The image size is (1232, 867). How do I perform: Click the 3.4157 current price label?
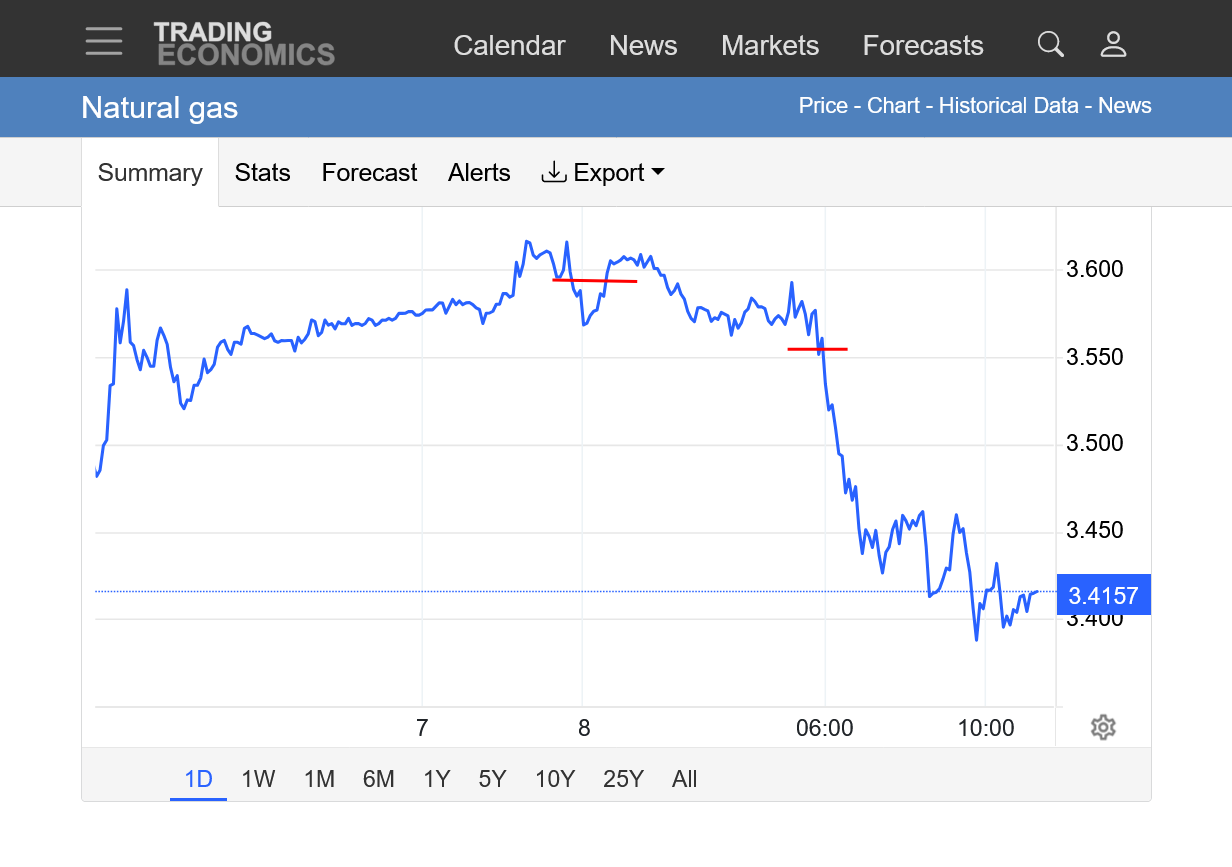(1103, 596)
